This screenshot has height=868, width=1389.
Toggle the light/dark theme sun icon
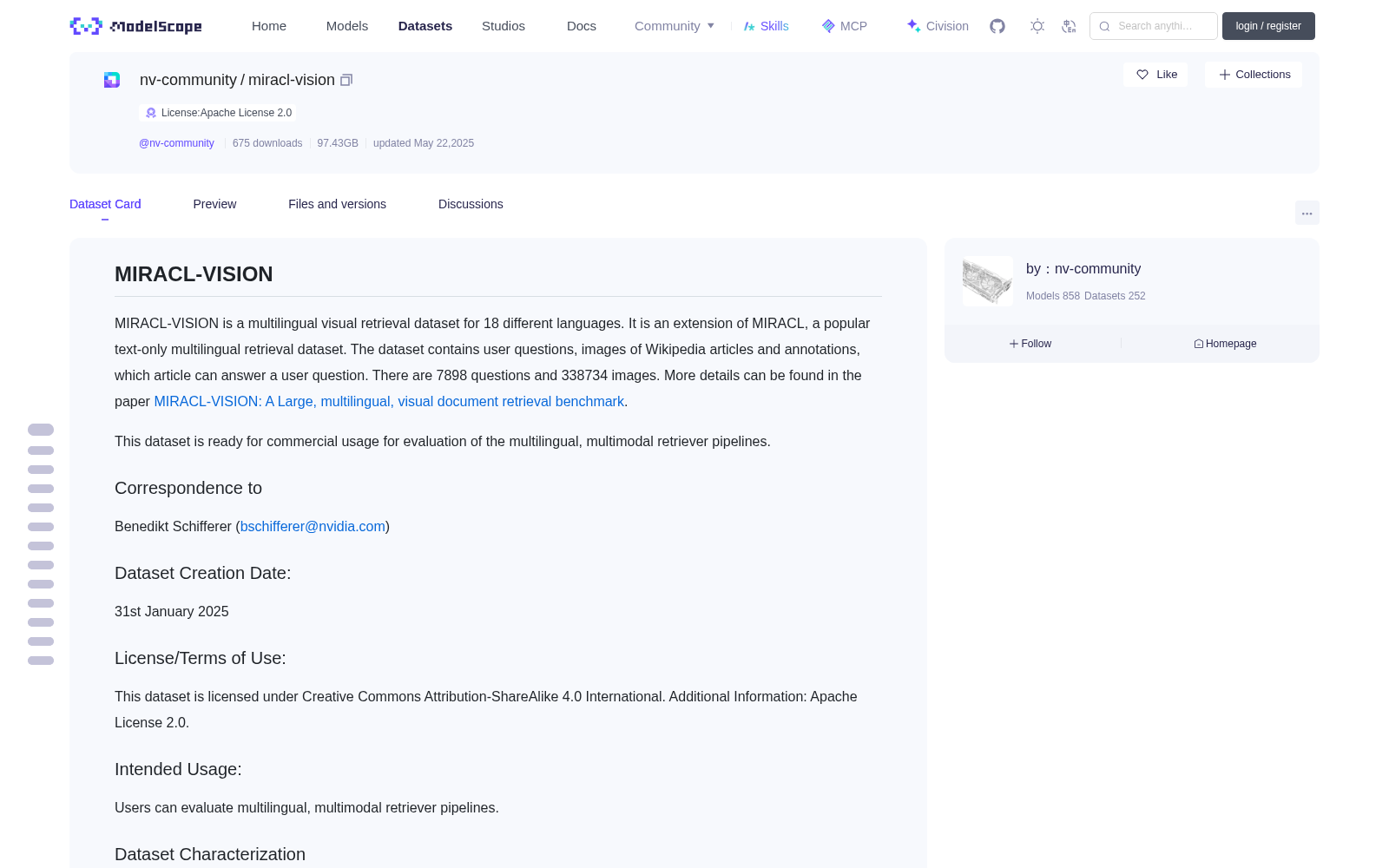tap(1037, 26)
